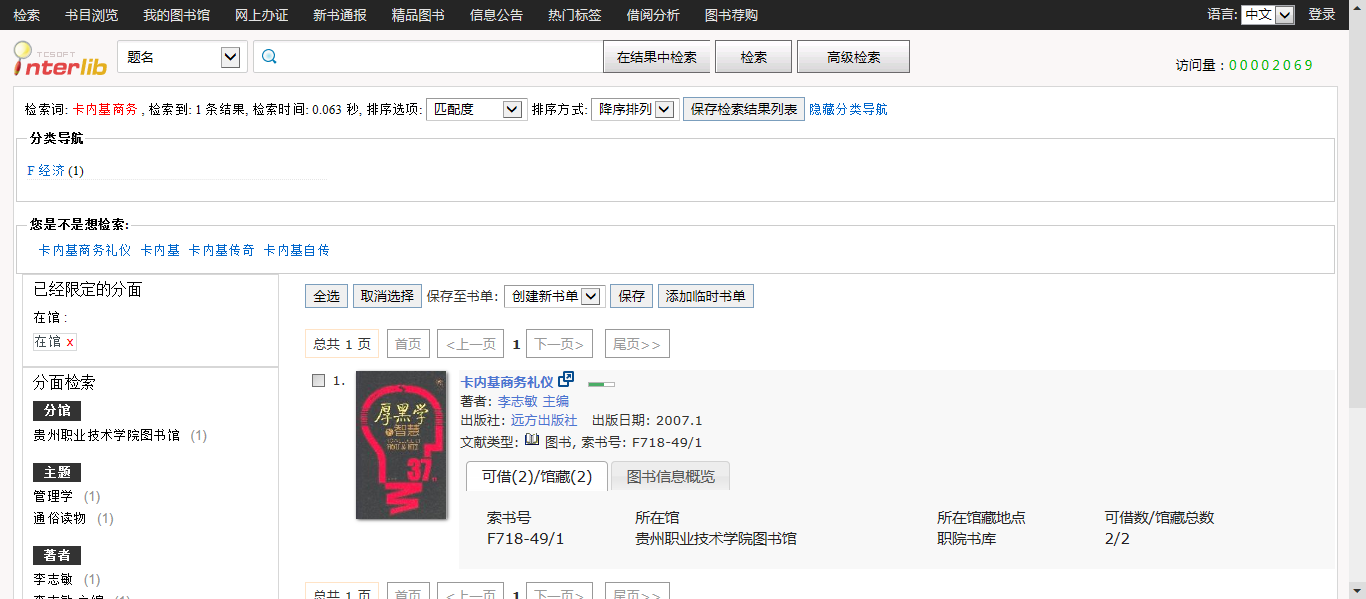Click the 厚黑学 book cover thumbnail
Image resolution: width=1366 pixels, height=599 pixels.
[401, 445]
